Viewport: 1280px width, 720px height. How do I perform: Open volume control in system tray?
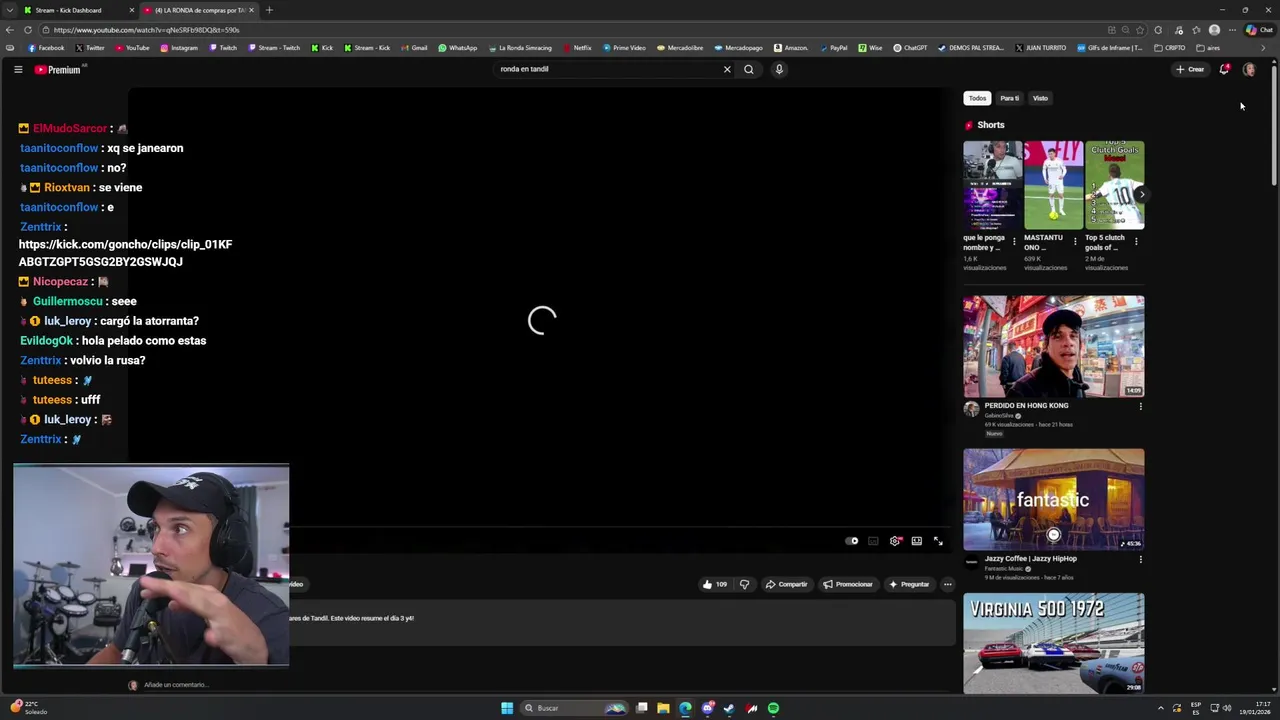click(x=1226, y=708)
